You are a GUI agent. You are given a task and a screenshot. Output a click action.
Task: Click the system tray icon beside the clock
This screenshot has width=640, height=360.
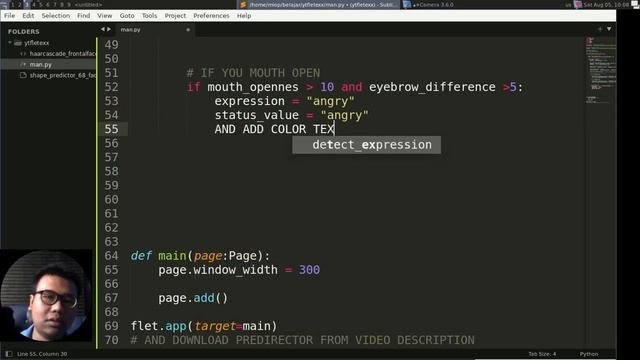click(578, 4)
